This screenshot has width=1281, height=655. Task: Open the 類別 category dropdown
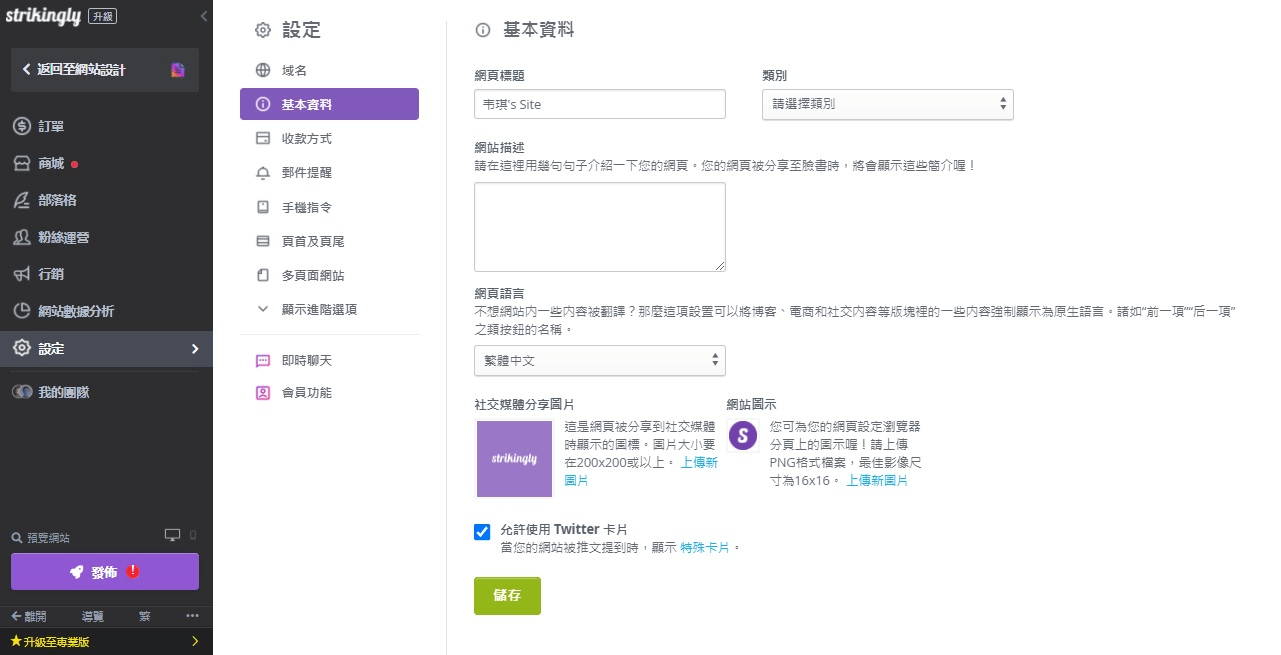point(887,104)
